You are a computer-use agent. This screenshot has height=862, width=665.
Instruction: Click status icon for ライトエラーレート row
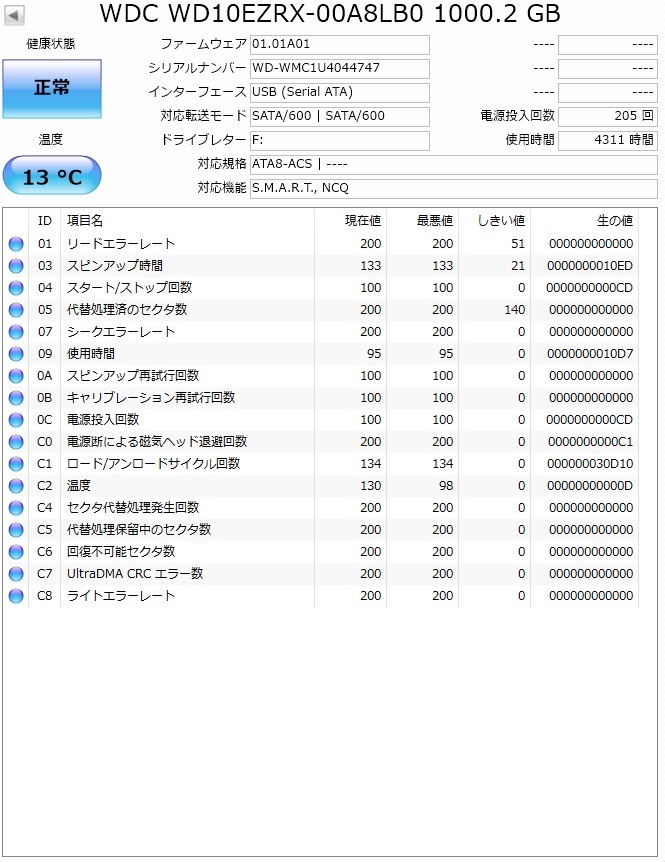16,596
